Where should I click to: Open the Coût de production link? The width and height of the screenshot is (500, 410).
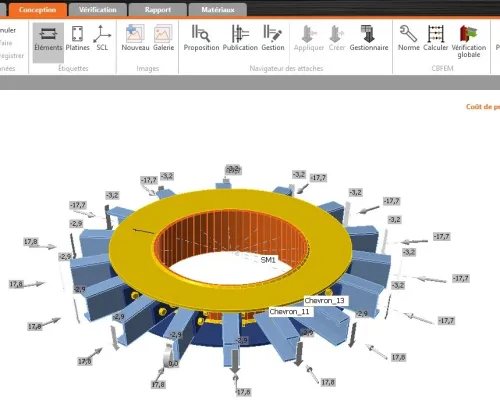(x=483, y=107)
